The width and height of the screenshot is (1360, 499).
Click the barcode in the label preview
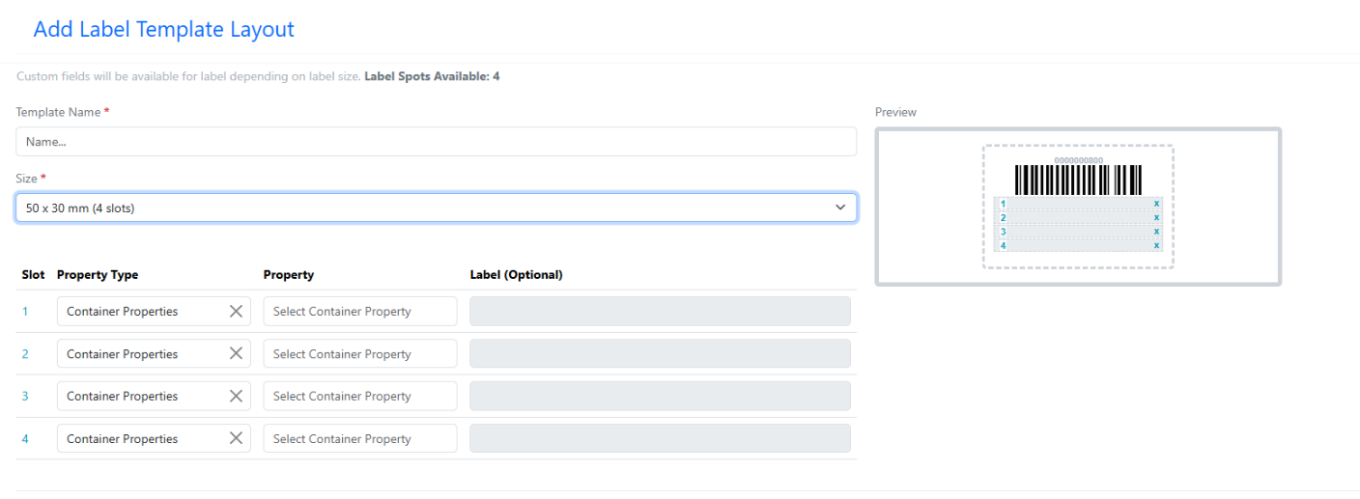coord(1078,180)
